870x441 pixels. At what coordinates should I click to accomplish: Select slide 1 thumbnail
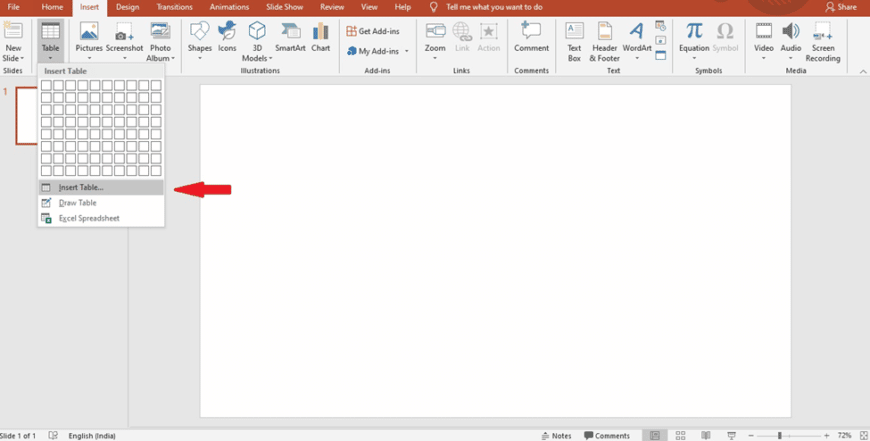click(26, 114)
